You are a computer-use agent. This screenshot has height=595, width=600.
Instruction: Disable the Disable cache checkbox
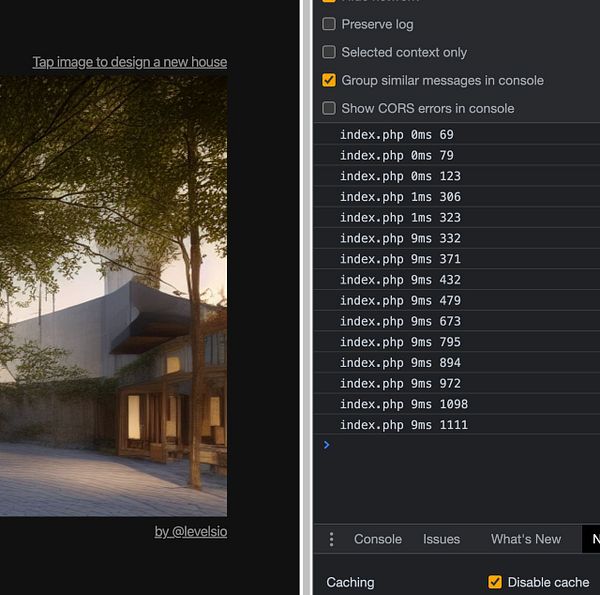495,582
